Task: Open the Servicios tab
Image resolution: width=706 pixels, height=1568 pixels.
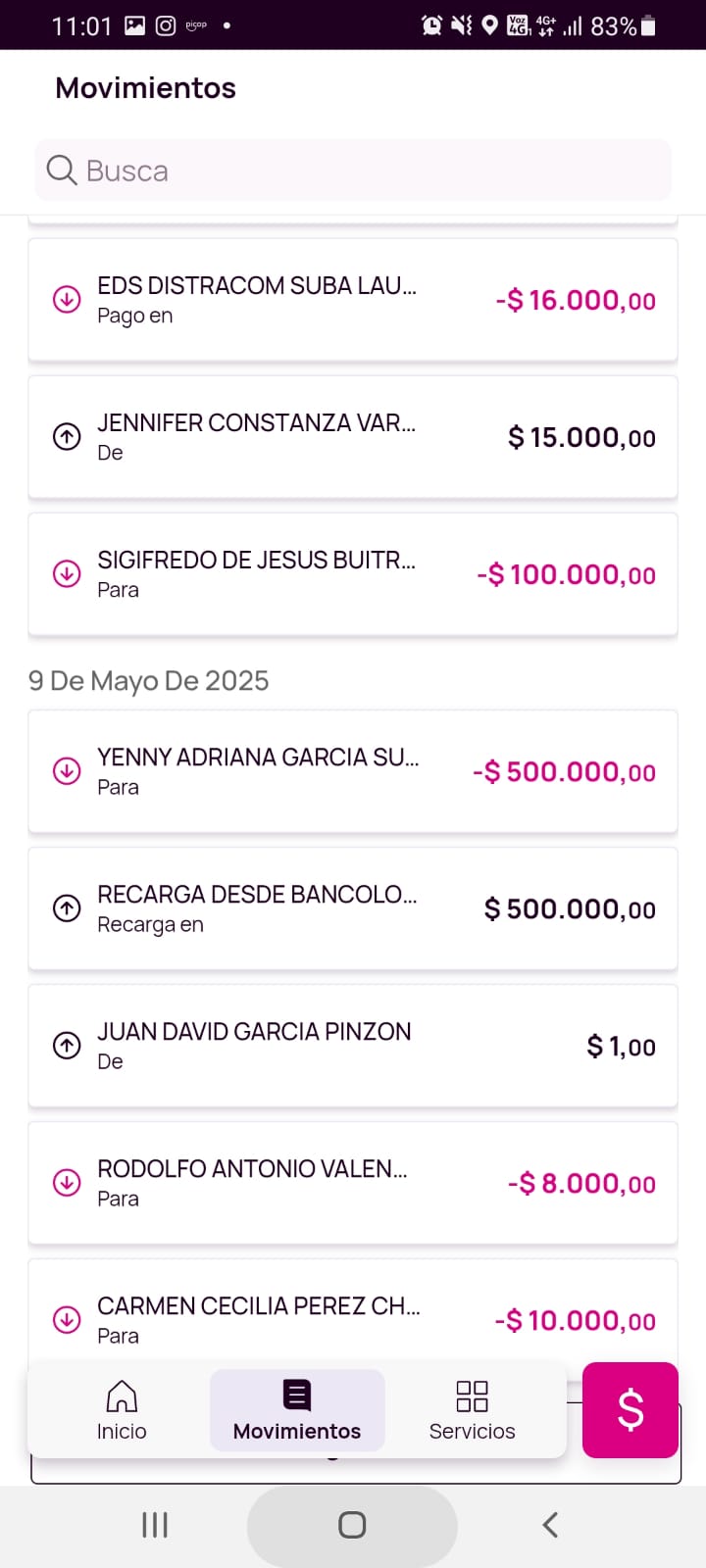Action: 472,1410
